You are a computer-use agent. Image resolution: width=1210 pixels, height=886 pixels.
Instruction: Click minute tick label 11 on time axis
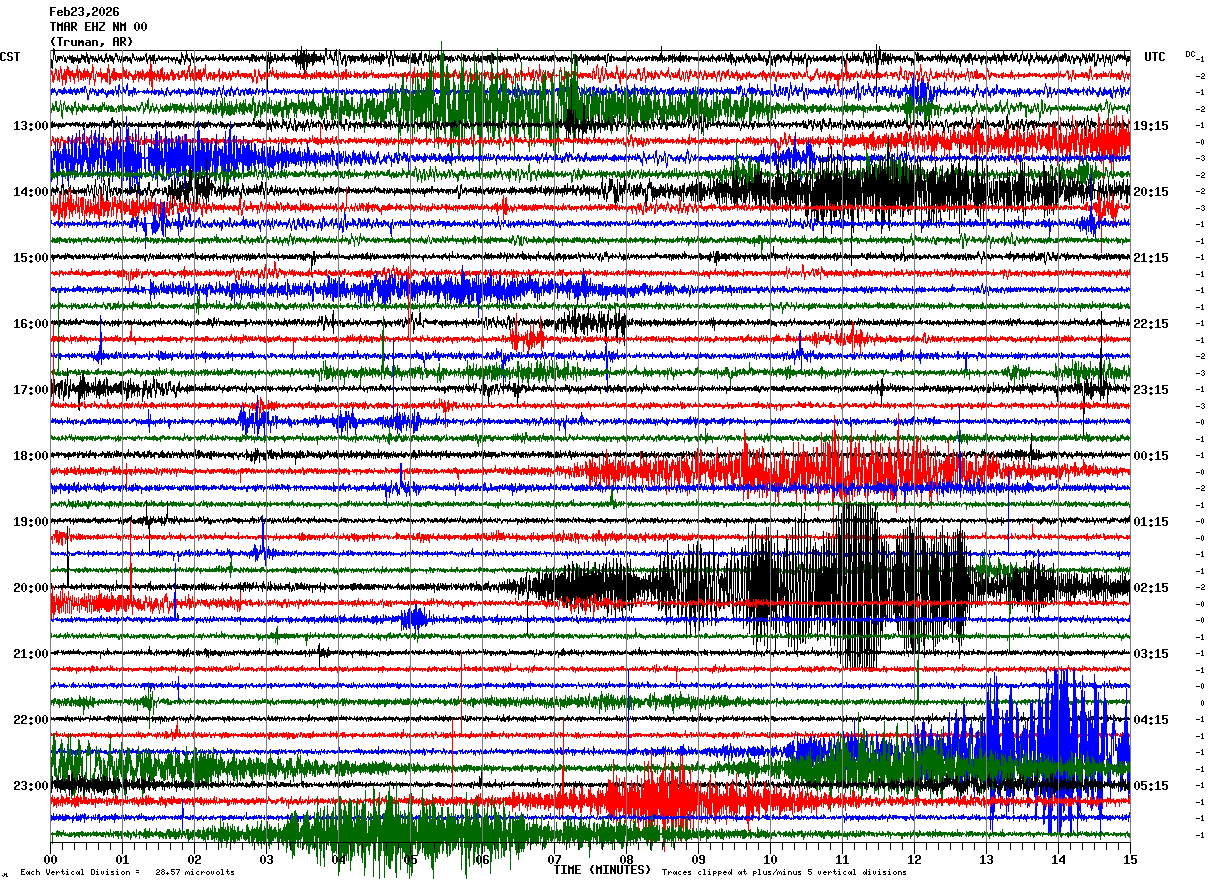coord(842,859)
